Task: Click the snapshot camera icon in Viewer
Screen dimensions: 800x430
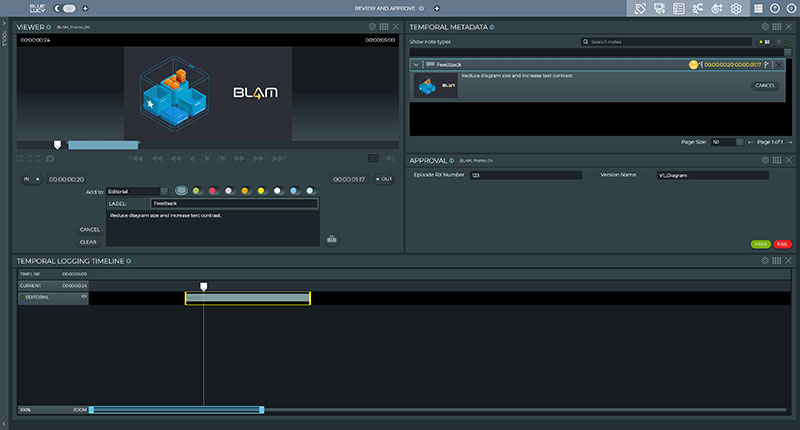Action: click(52, 158)
